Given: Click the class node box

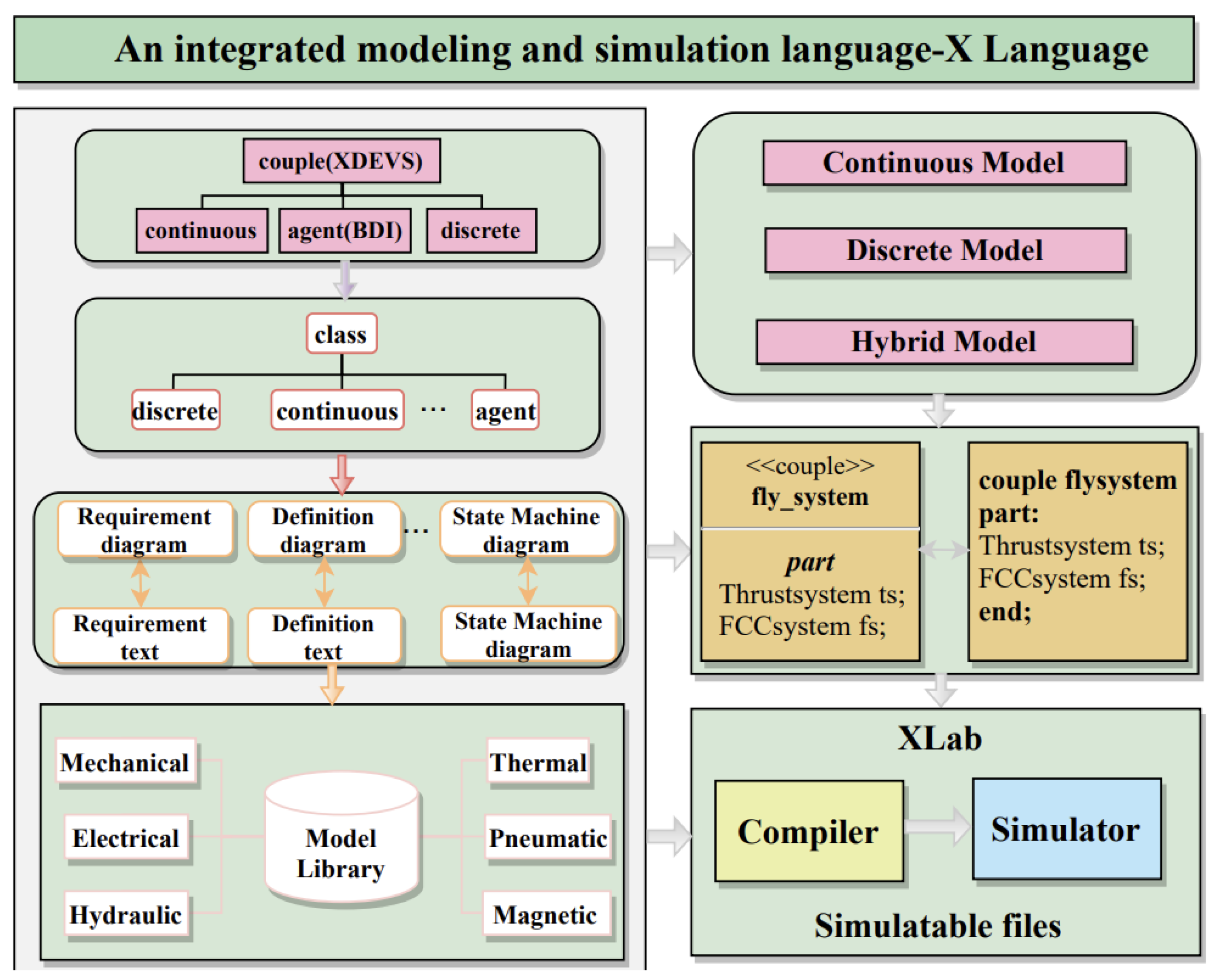Looking at the screenshot, I should click(342, 334).
